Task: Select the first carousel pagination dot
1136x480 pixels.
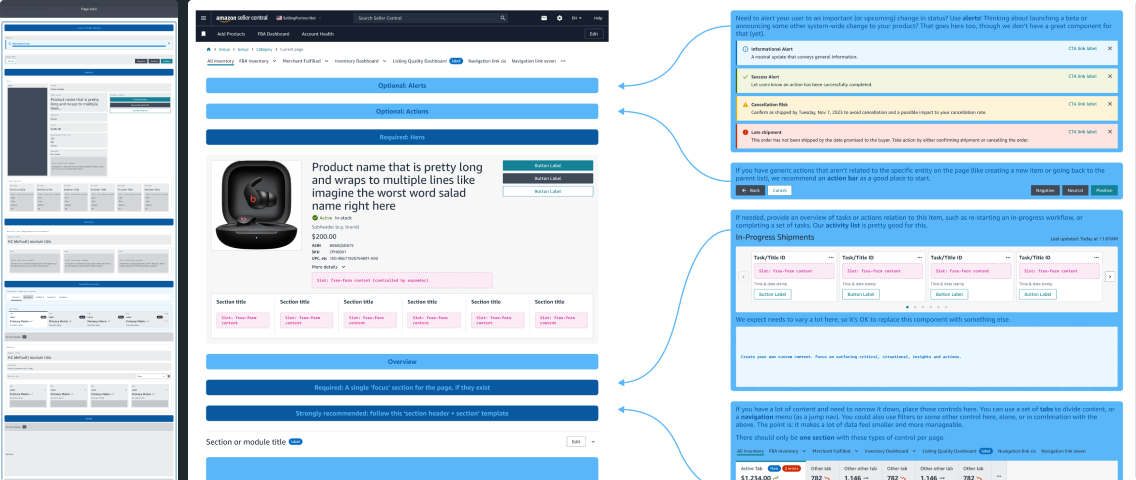Action: click(906, 306)
